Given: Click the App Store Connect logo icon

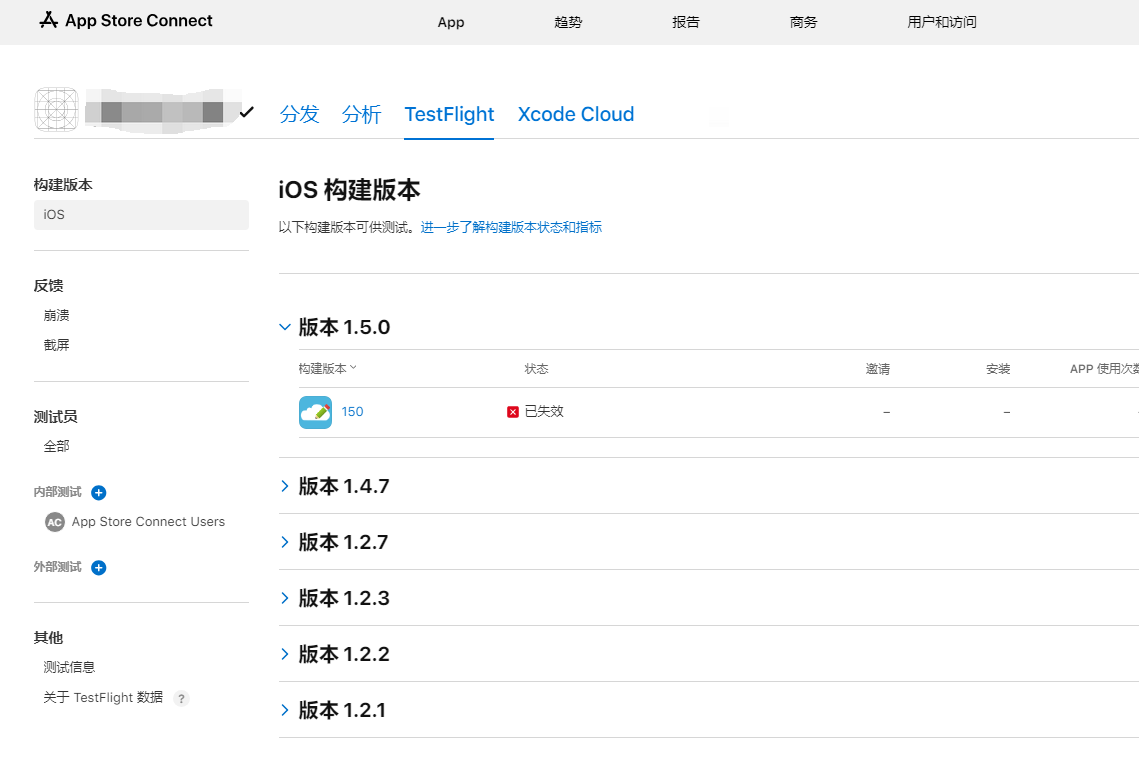Looking at the screenshot, I should click(x=49, y=20).
